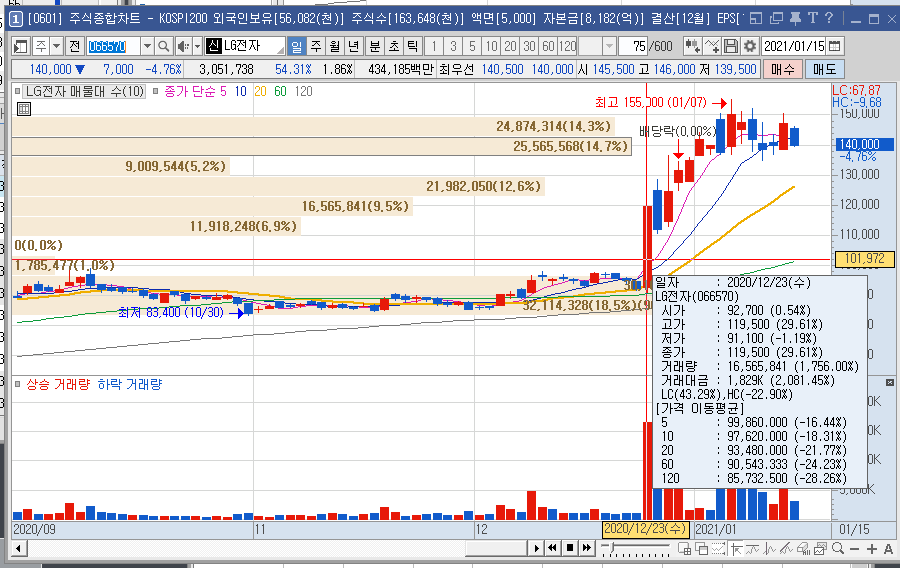Select the 초 second period button

394,46
